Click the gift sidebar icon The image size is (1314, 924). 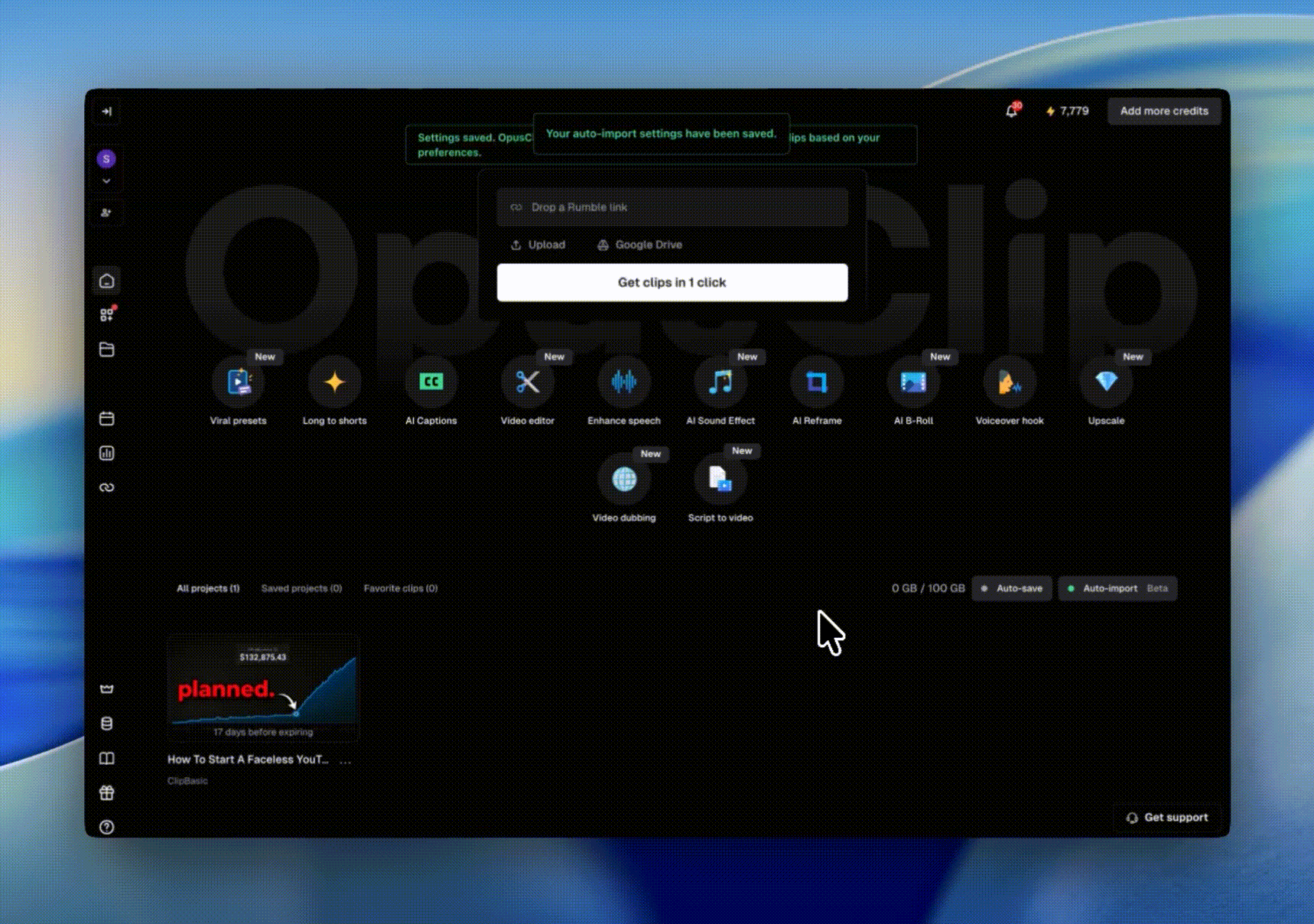pyautogui.click(x=106, y=792)
